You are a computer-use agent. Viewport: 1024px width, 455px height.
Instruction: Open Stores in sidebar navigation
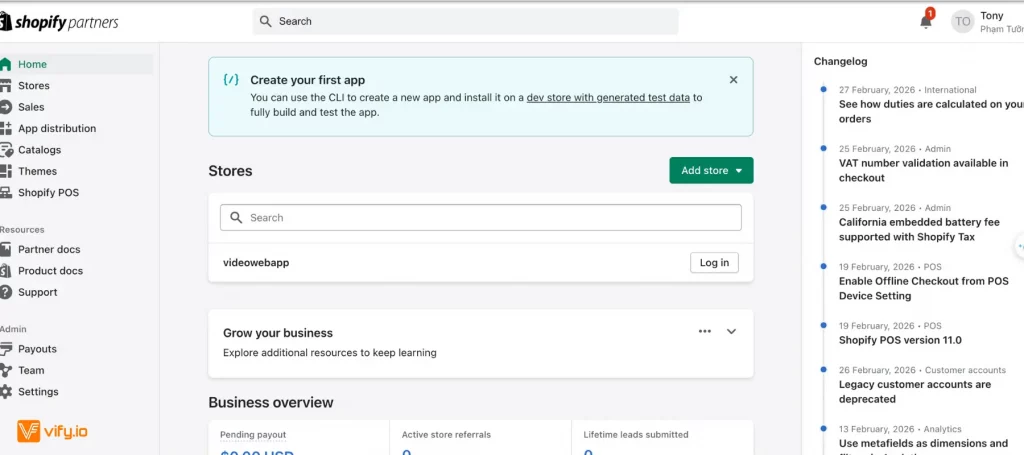(x=76, y=86)
